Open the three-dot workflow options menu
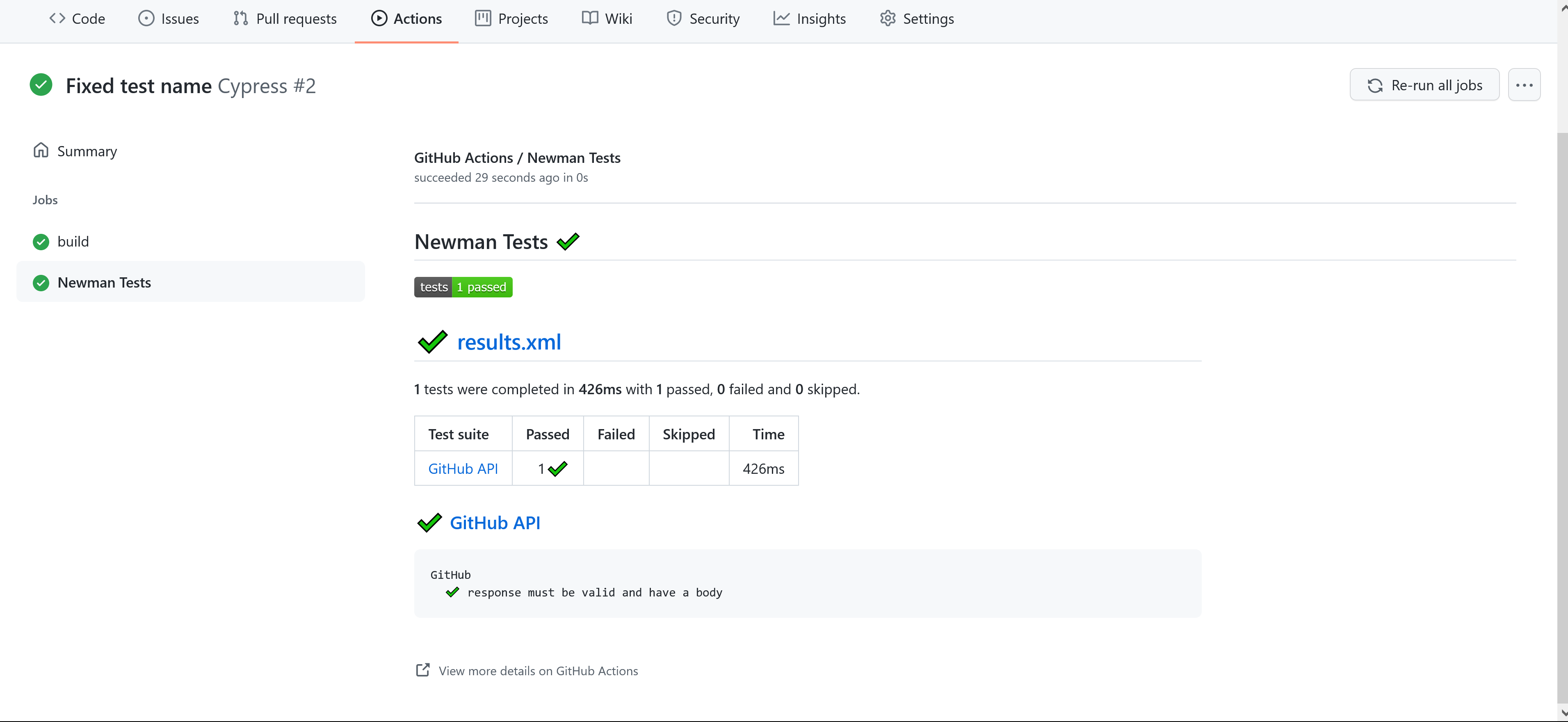 pyautogui.click(x=1524, y=85)
